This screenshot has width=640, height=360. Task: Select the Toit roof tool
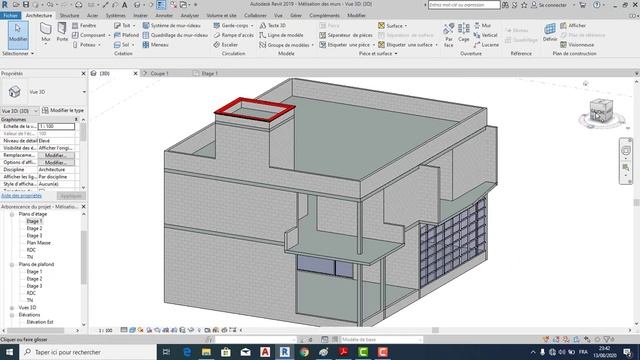[x=122, y=25]
